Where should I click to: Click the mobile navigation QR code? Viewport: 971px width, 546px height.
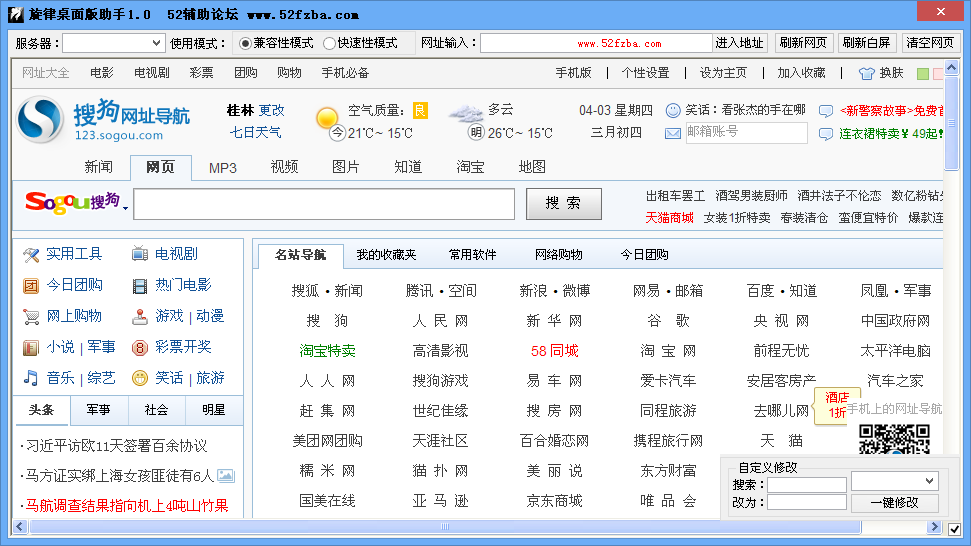point(895,439)
